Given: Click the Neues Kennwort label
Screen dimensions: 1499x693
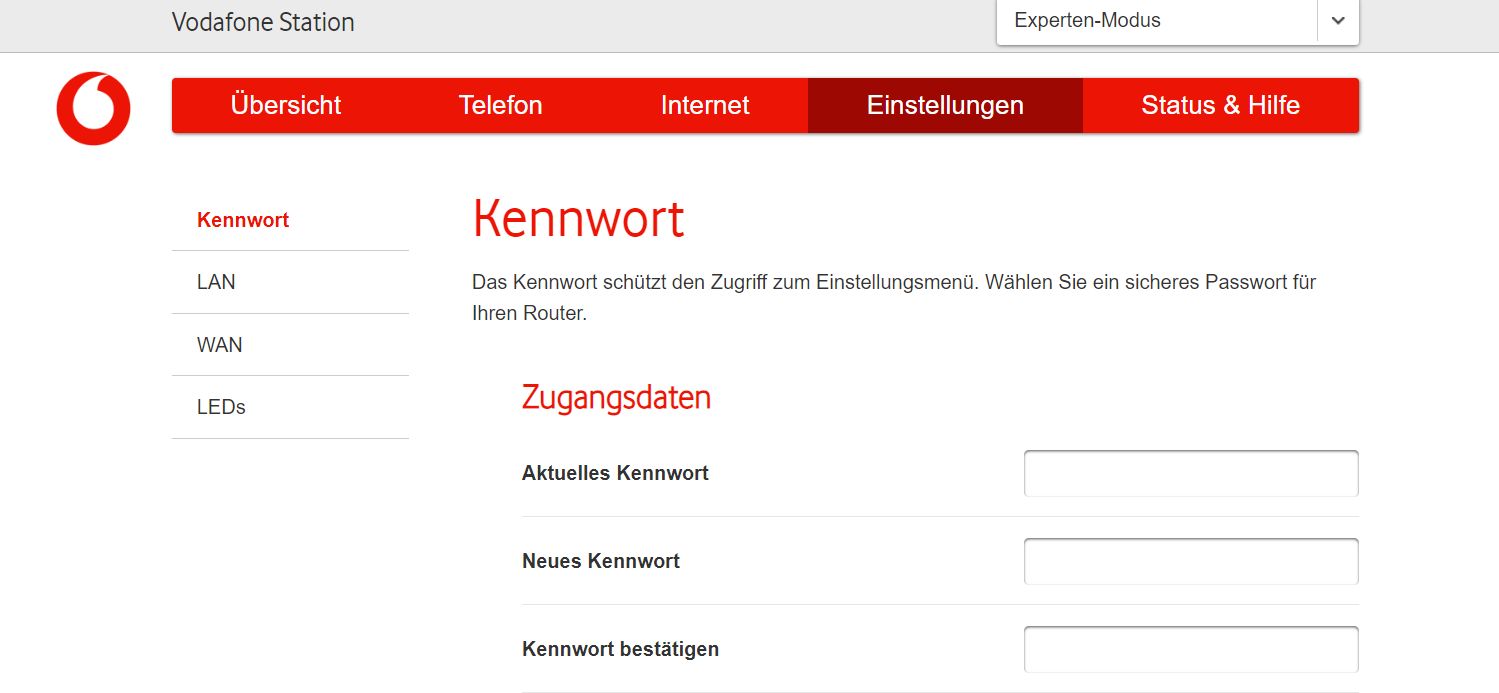Looking at the screenshot, I should click(601, 561).
